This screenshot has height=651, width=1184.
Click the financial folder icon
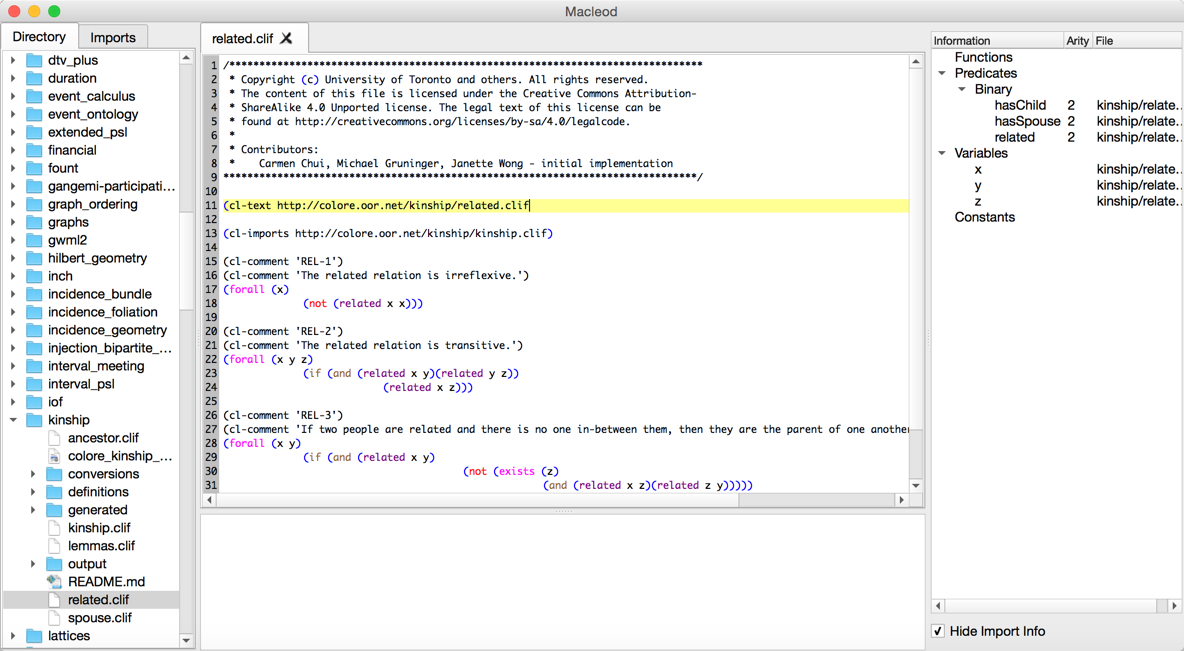coord(34,150)
